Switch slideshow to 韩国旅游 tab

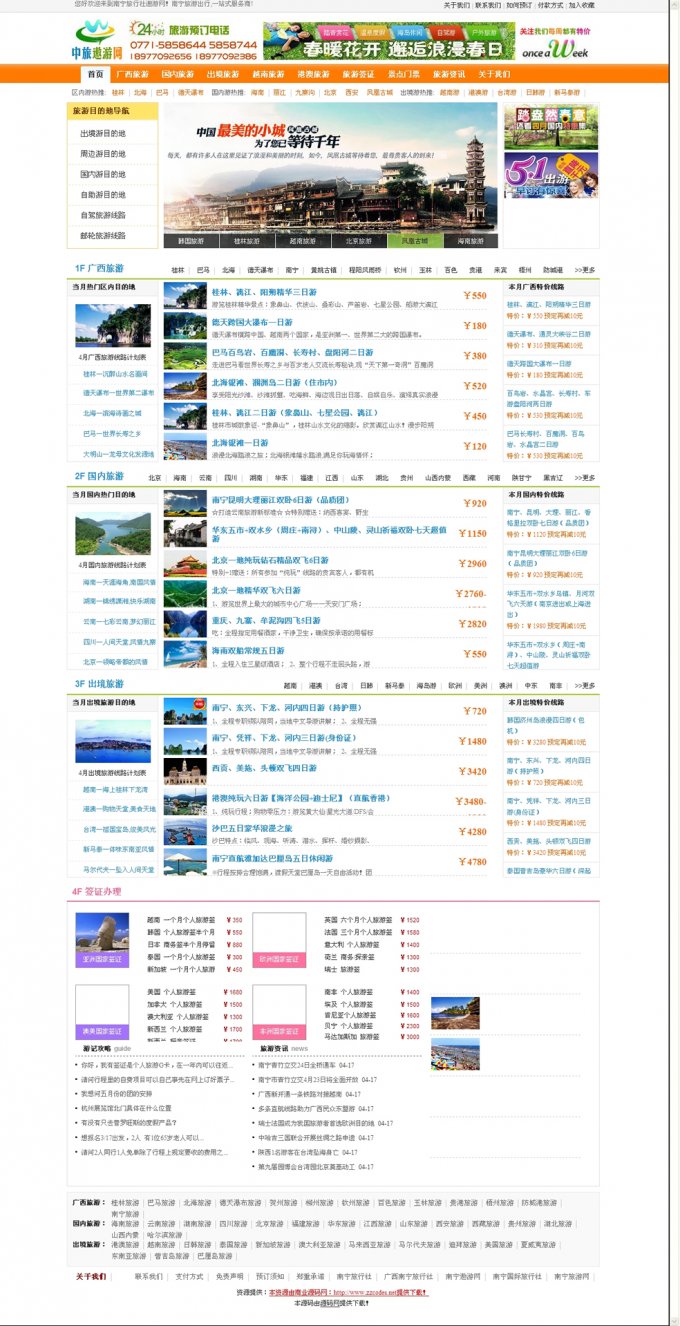[x=191, y=241]
